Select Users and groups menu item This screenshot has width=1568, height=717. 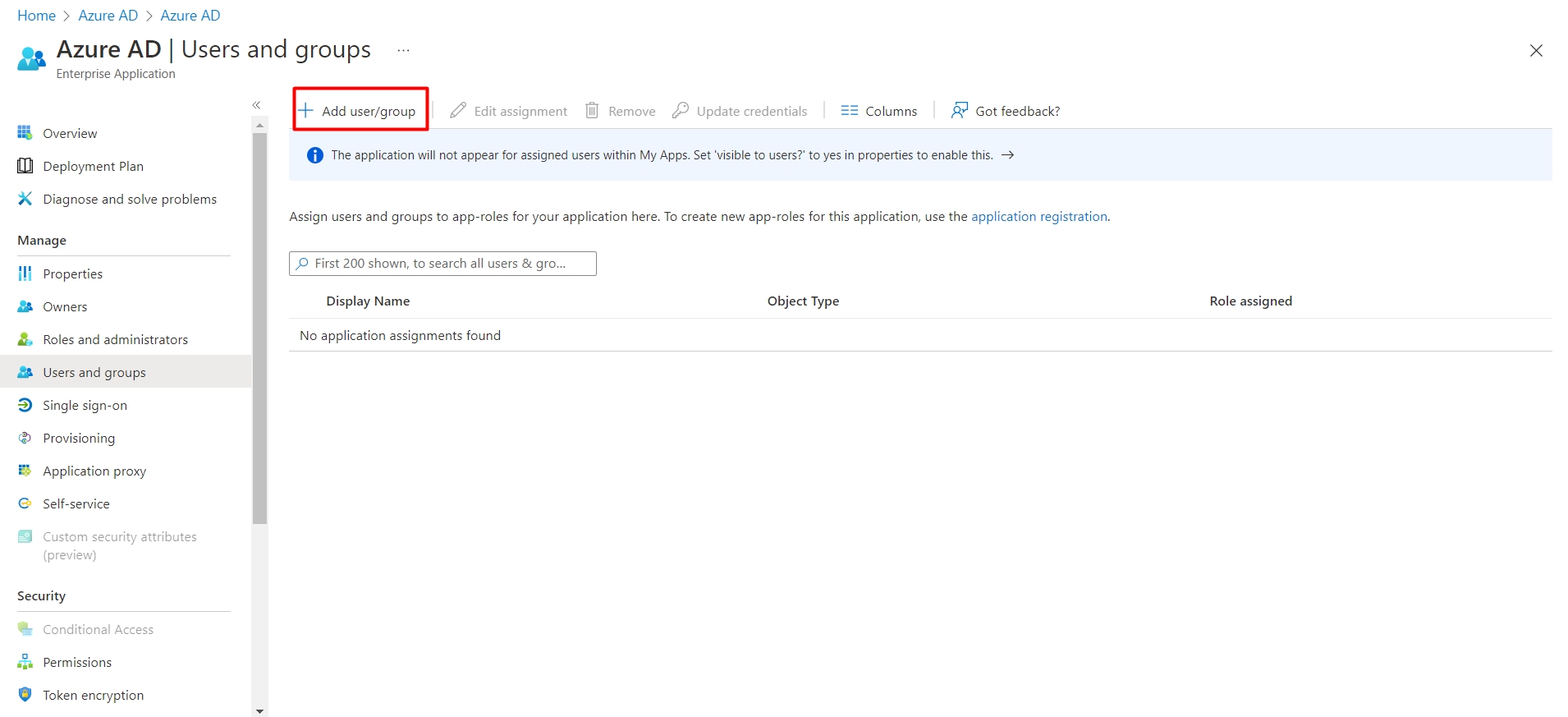[126, 371]
